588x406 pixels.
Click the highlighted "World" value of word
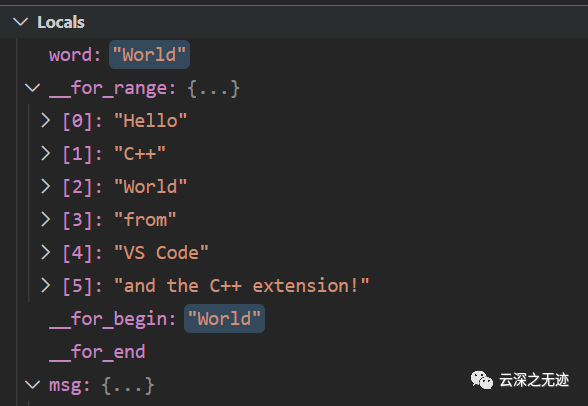149,55
